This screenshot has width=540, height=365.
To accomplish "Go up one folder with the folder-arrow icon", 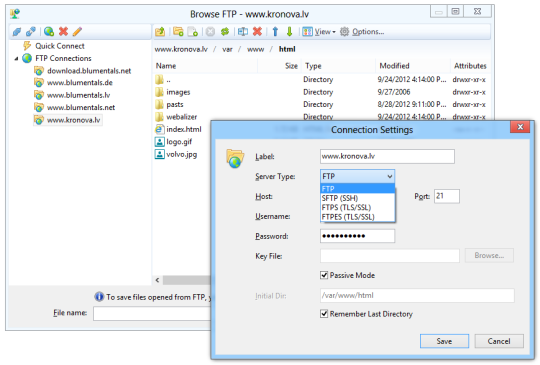I will click(x=160, y=32).
